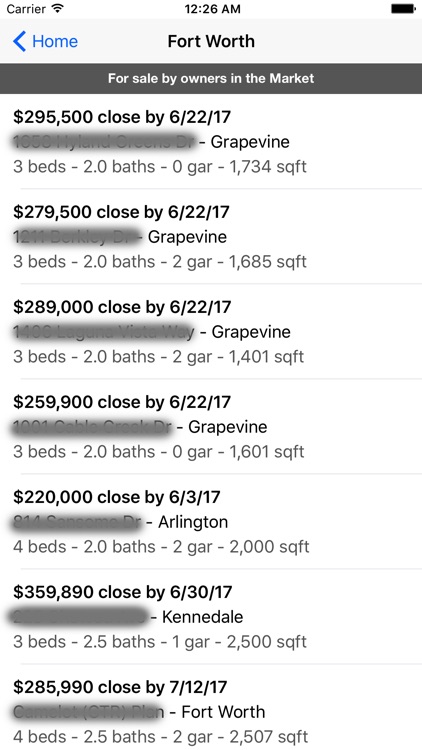This screenshot has width=422, height=750.
Task: Open the $220,000 Arlington listing
Action: coord(211,521)
